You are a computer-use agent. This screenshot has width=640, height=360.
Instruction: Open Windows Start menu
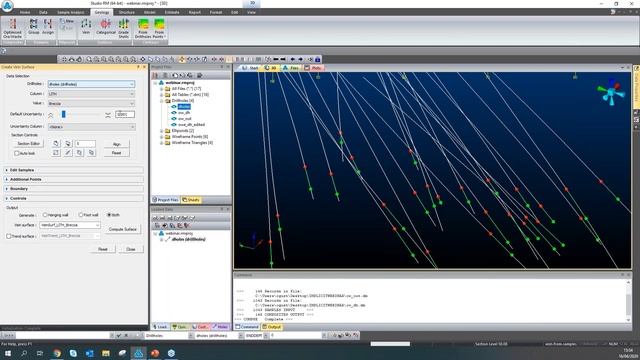tap(8, 353)
